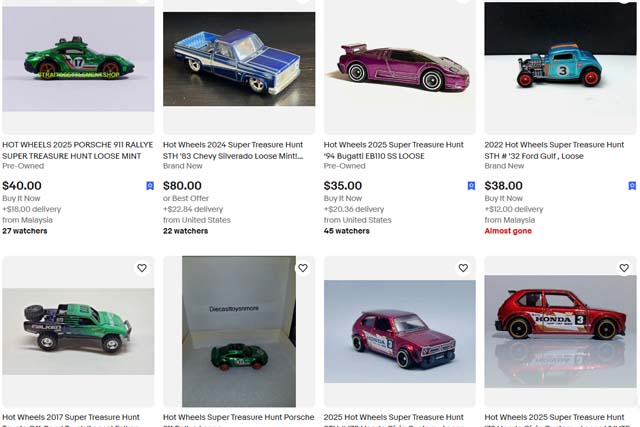Open Porsche 911 Rallye Super Treasure Hunt title
The height and width of the screenshot is (427, 640).
[x=78, y=150]
